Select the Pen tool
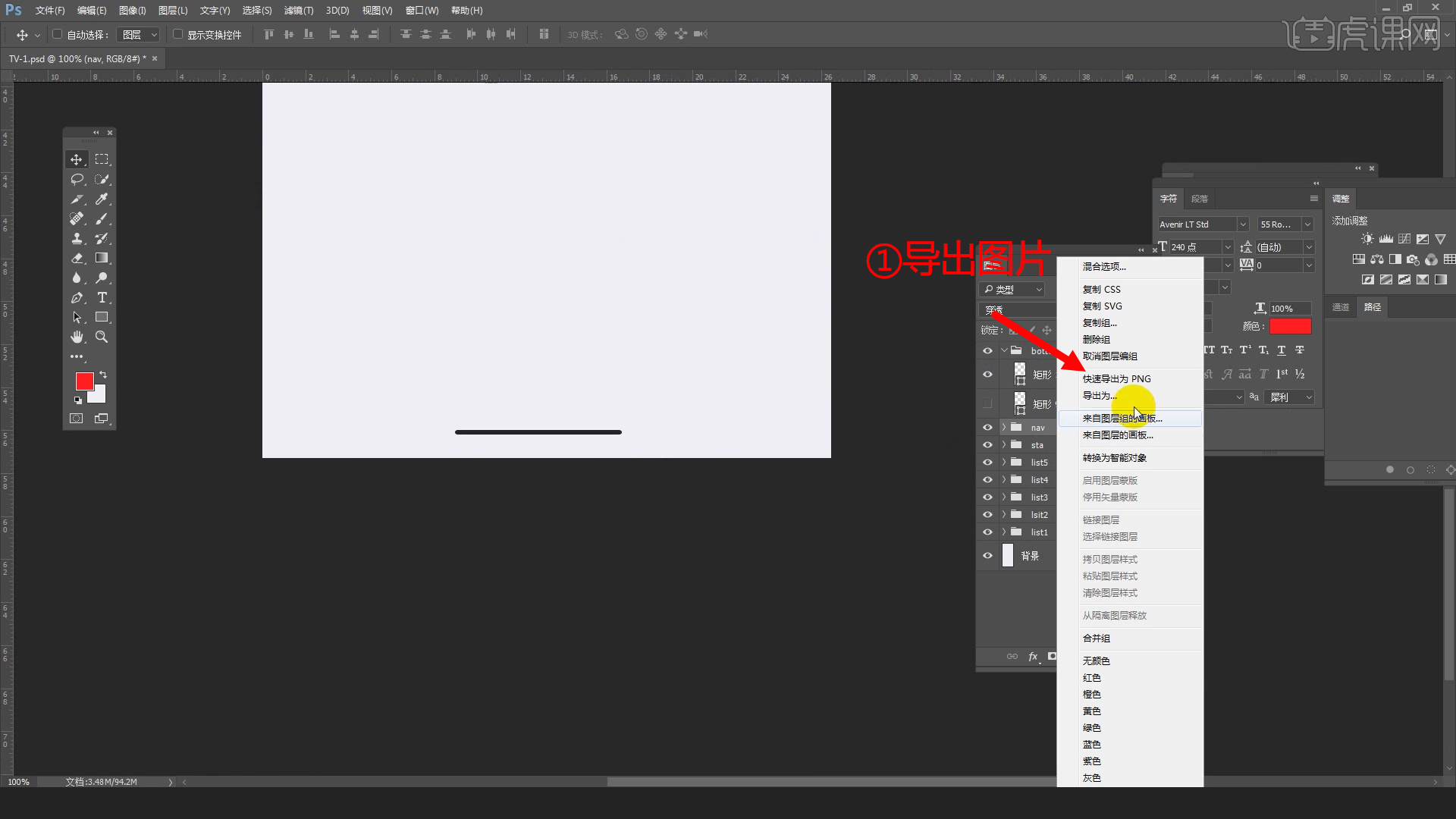The width and height of the screenshot is (1456, 819). pyautogui.click(x=77, y=297)
